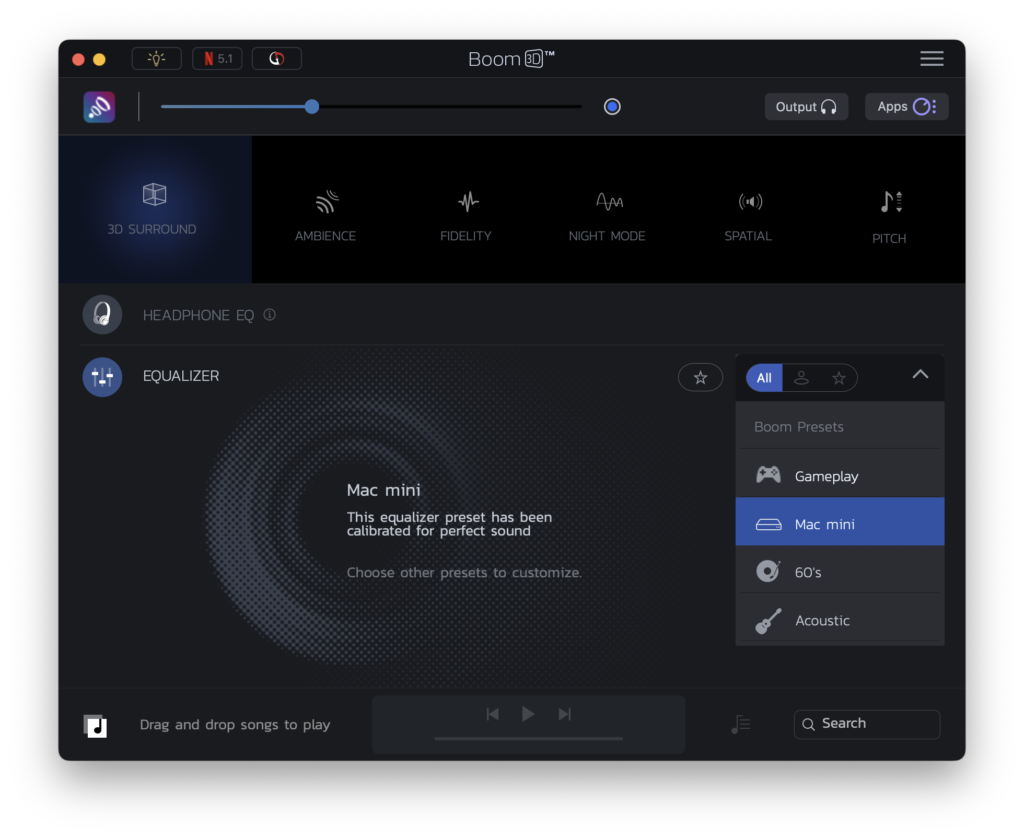Click the Search input field
1024x838 pixels.
tap(867, 724)
